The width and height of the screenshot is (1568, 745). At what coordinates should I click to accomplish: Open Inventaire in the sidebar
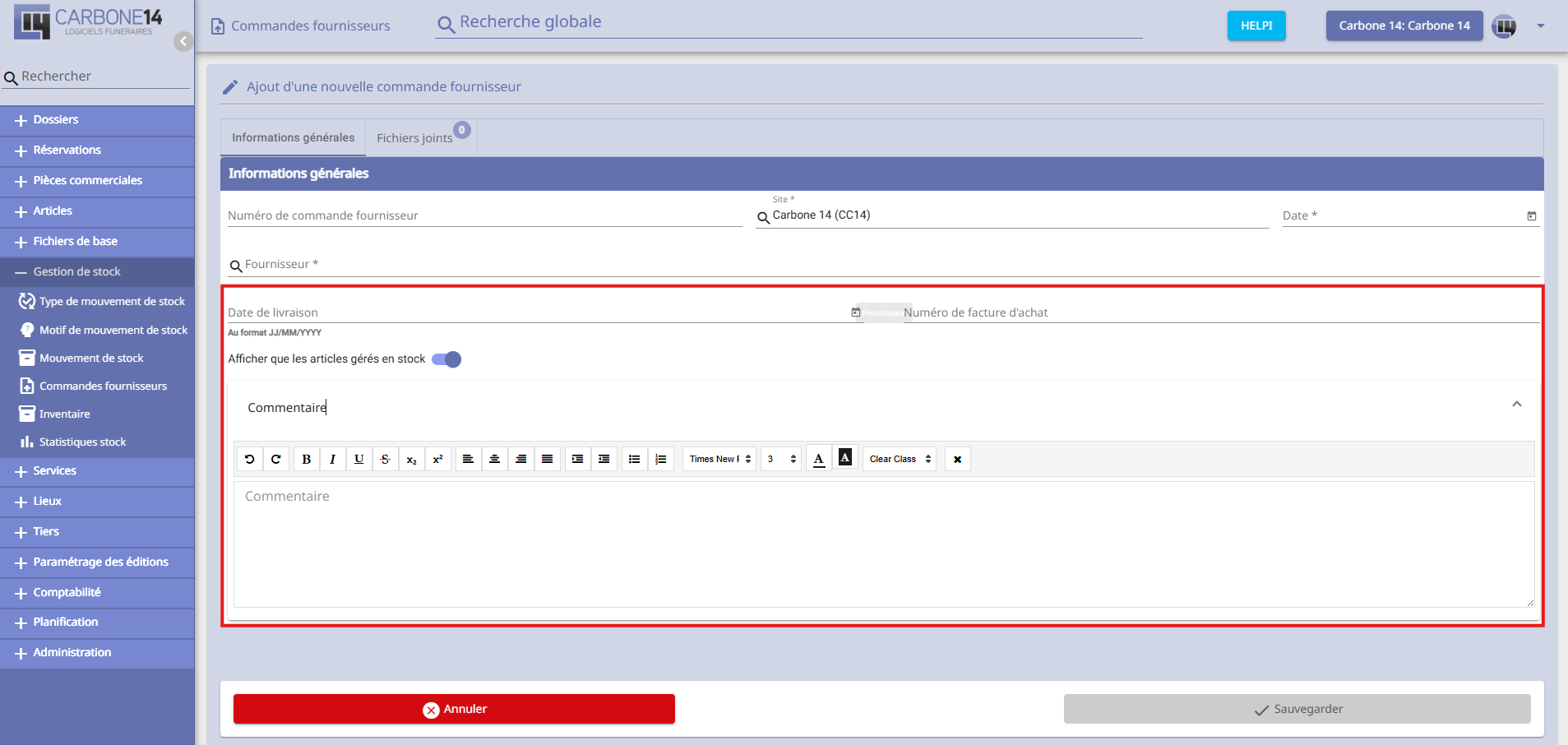pyautogui.click(x=64, y=414)
